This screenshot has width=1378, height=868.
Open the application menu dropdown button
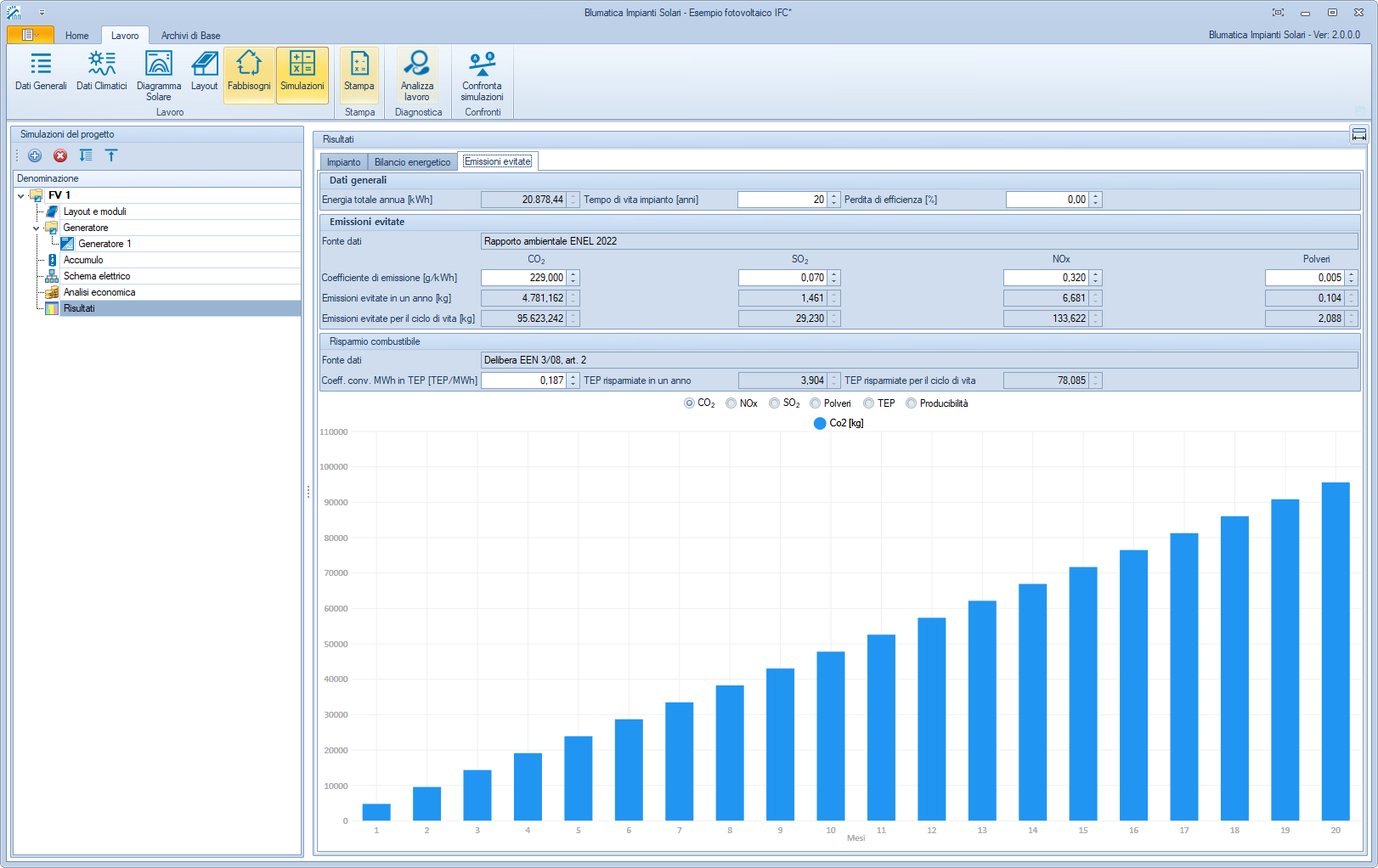[30, 35]
